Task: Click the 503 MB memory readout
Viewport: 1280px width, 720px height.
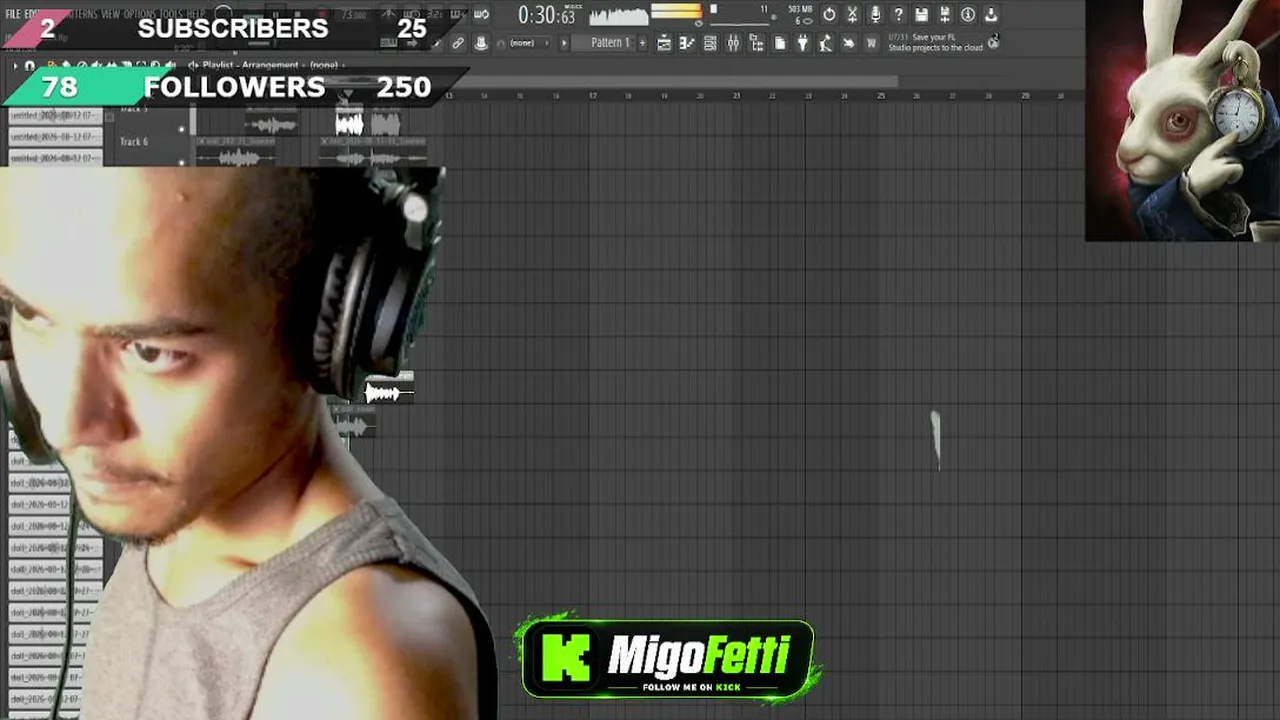Action: 800,10
